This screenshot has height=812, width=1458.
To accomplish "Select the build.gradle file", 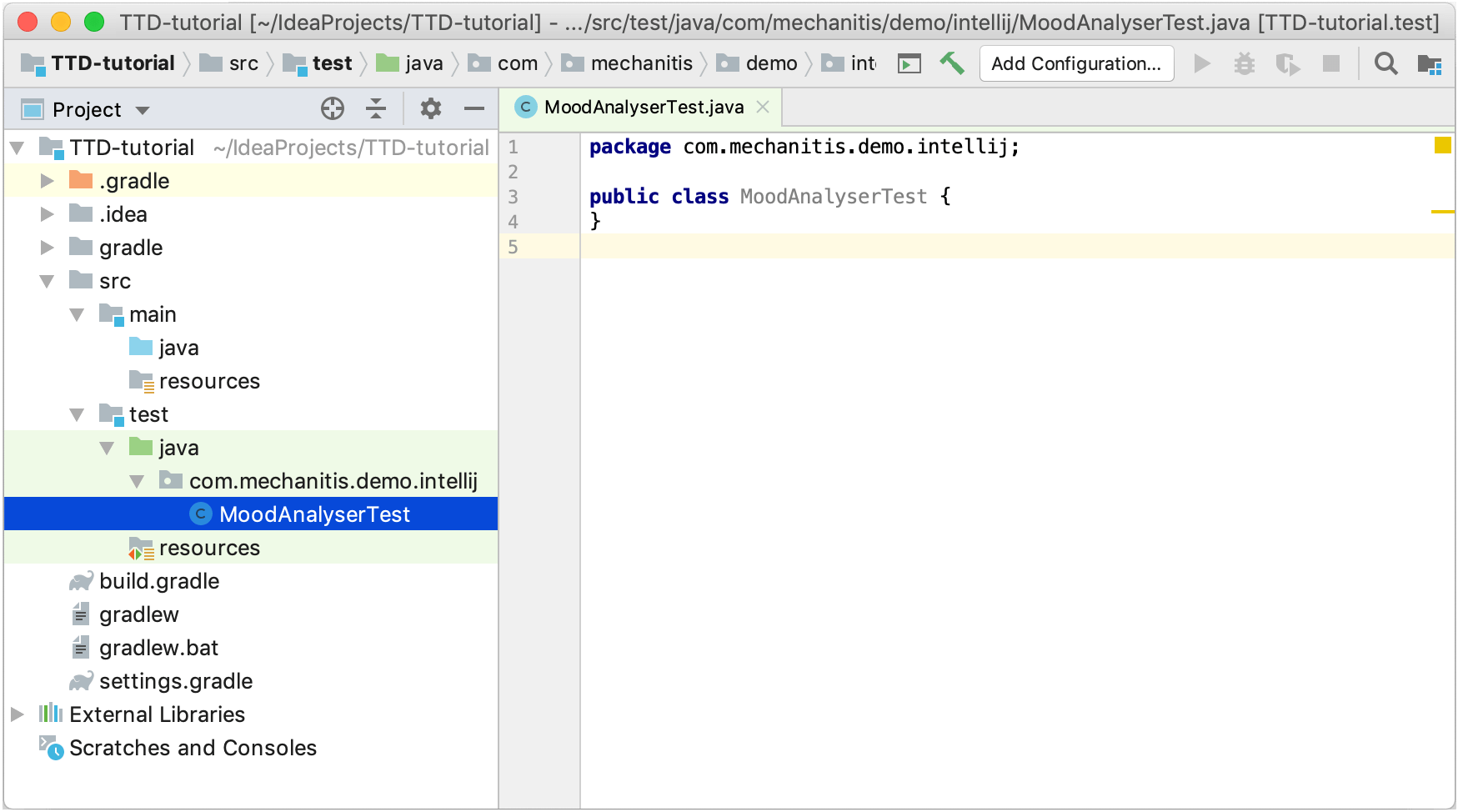I will (158, 581).
